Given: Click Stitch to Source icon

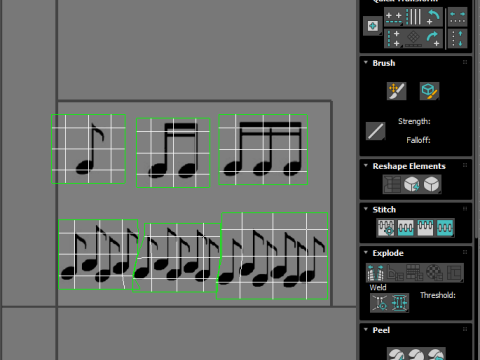Looking at the screenshot, I should pos(425,228).
